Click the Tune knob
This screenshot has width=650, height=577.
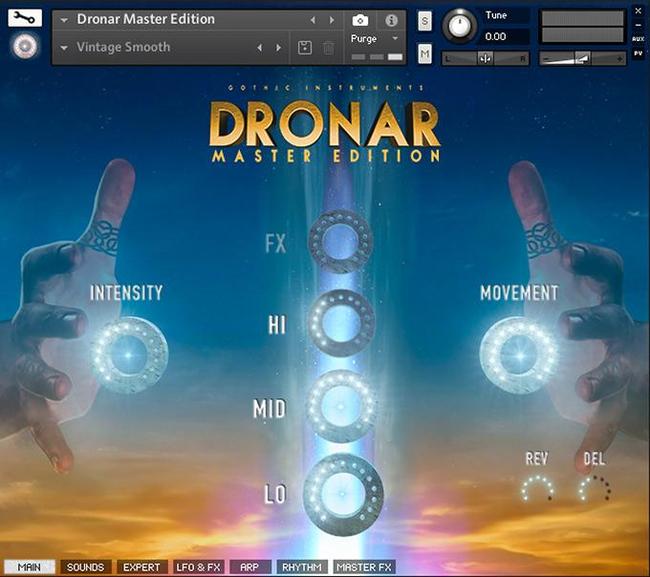[x=459, y=26]
